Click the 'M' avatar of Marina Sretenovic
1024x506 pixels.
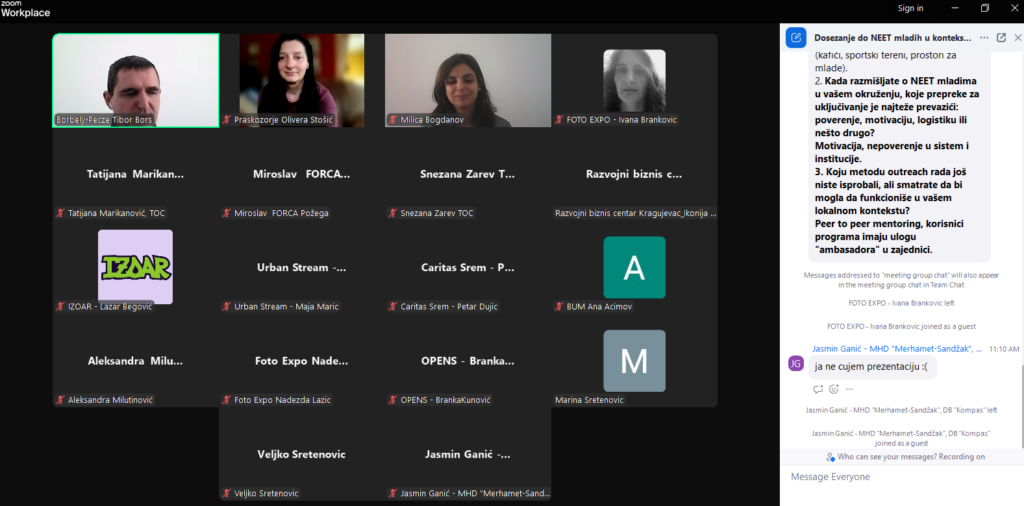click(x=634, y=361)
